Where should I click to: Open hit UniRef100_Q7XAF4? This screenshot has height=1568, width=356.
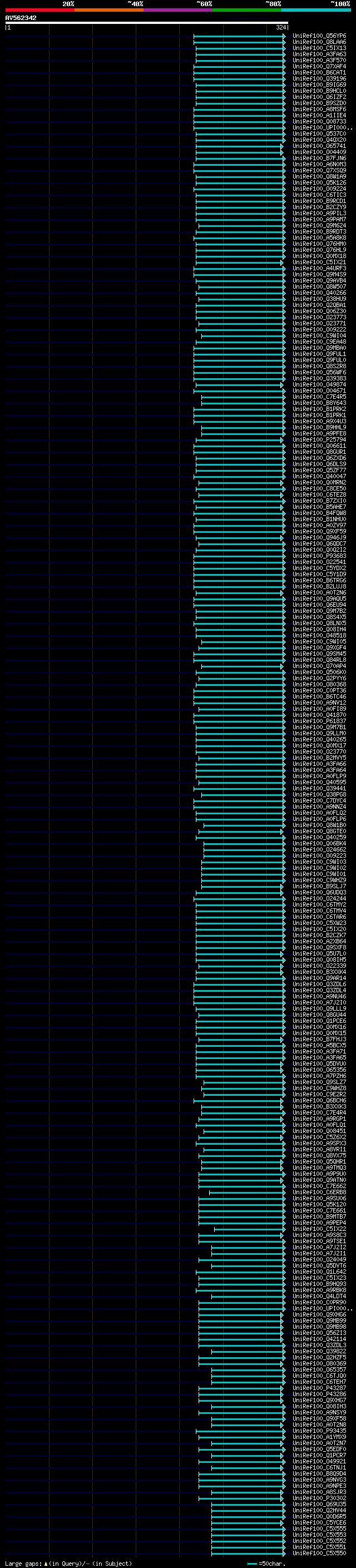point(319,66)
